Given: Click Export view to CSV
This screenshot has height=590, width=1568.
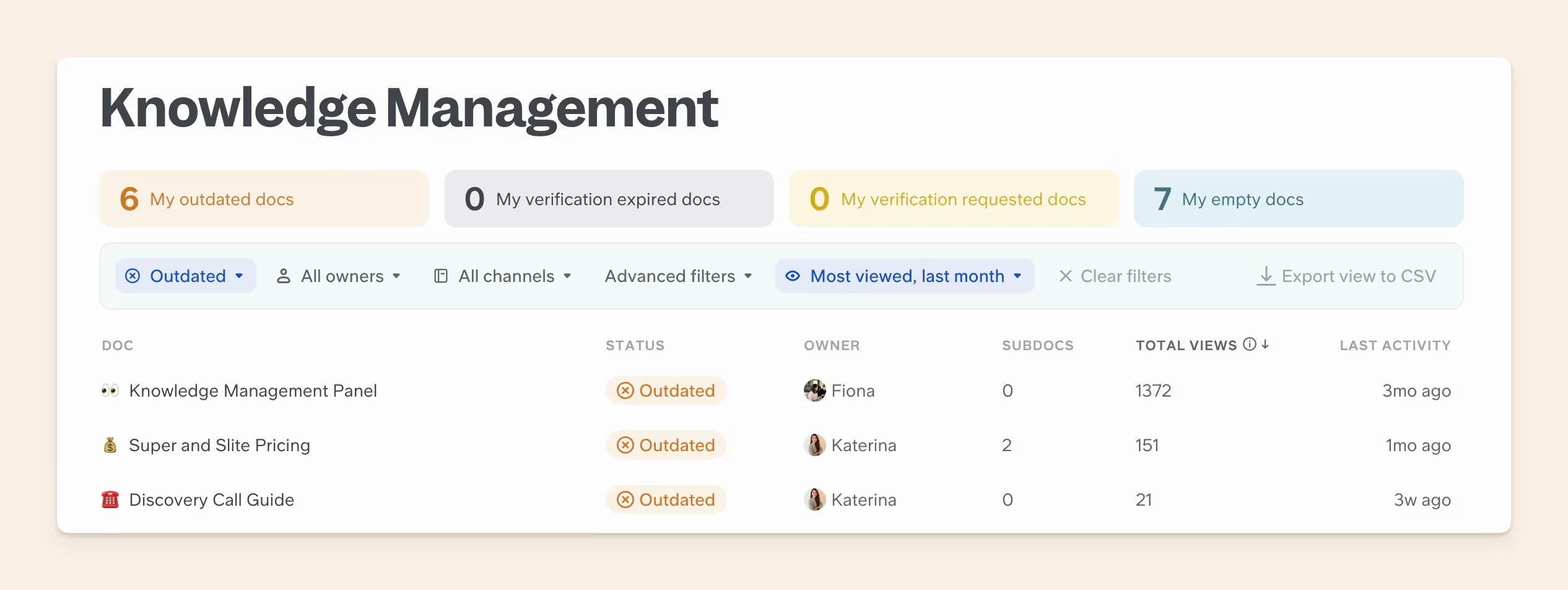Looking at the screenshot, I should pos(1346,276).
